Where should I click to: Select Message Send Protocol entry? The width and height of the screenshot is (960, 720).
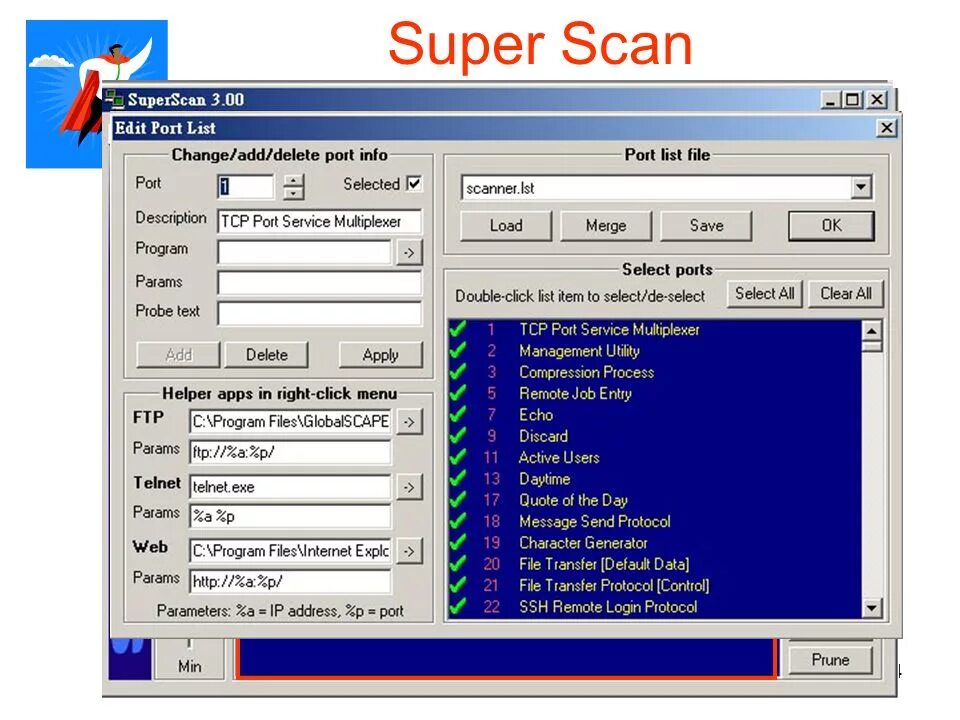tap(655, 522)
